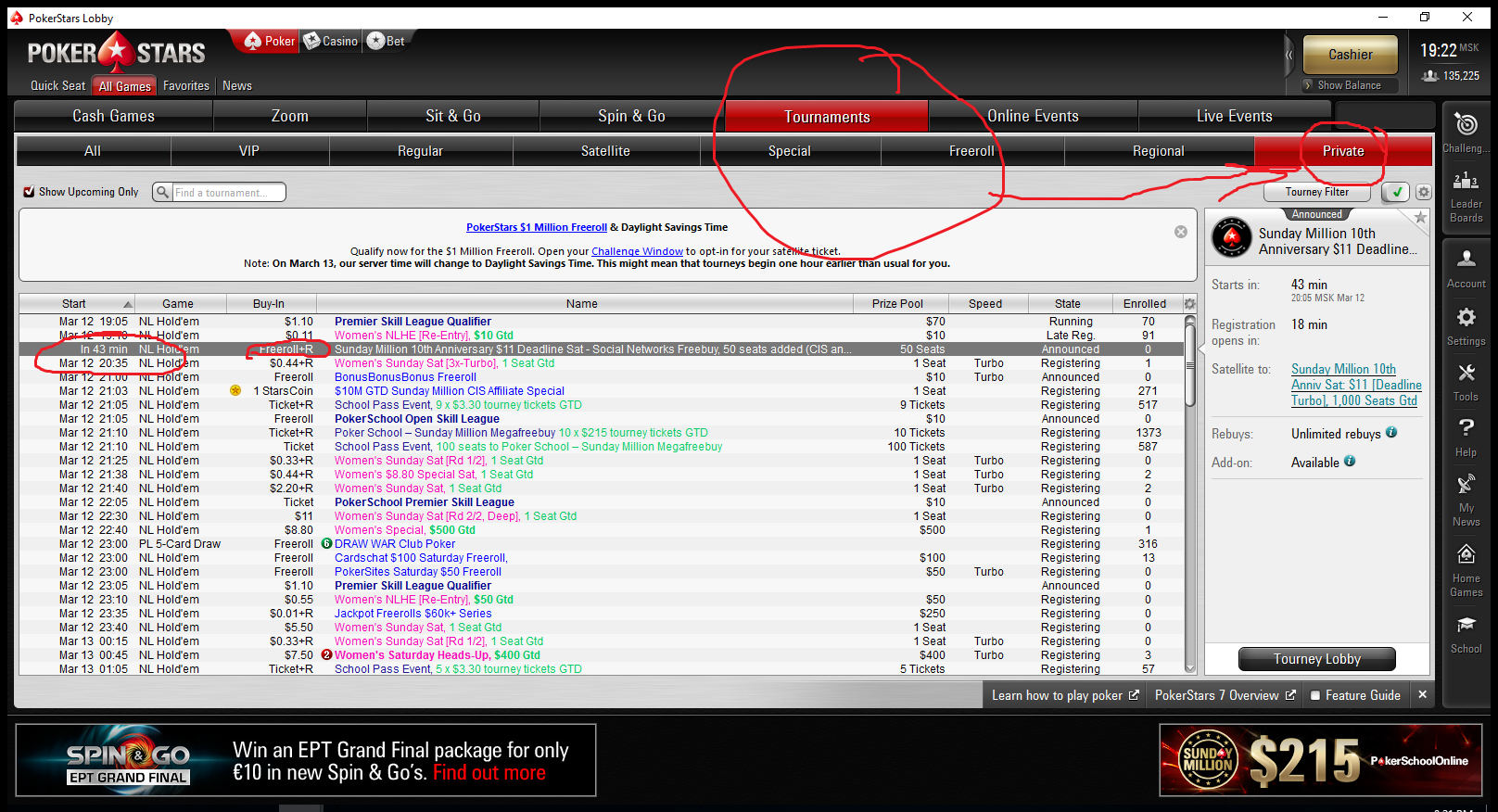This screenshot has height=812, width=1498.
Task: Star the Sunday Million tournament as favorite
Action: 1419,217
